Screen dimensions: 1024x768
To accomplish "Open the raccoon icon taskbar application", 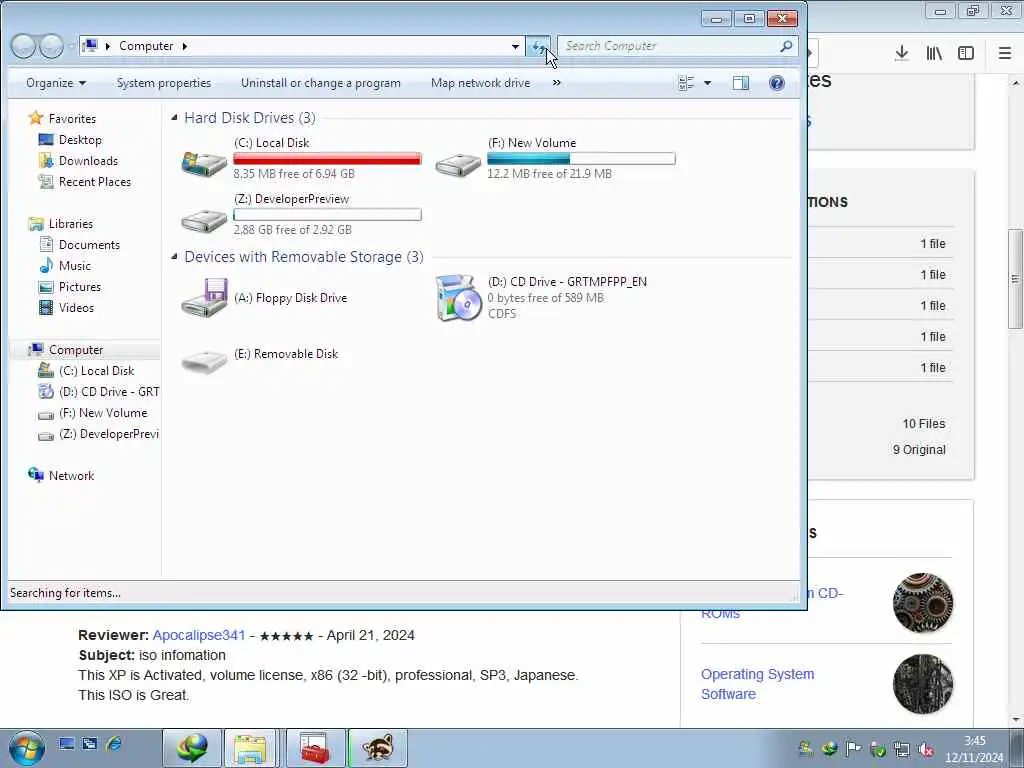I will [378, 748].
